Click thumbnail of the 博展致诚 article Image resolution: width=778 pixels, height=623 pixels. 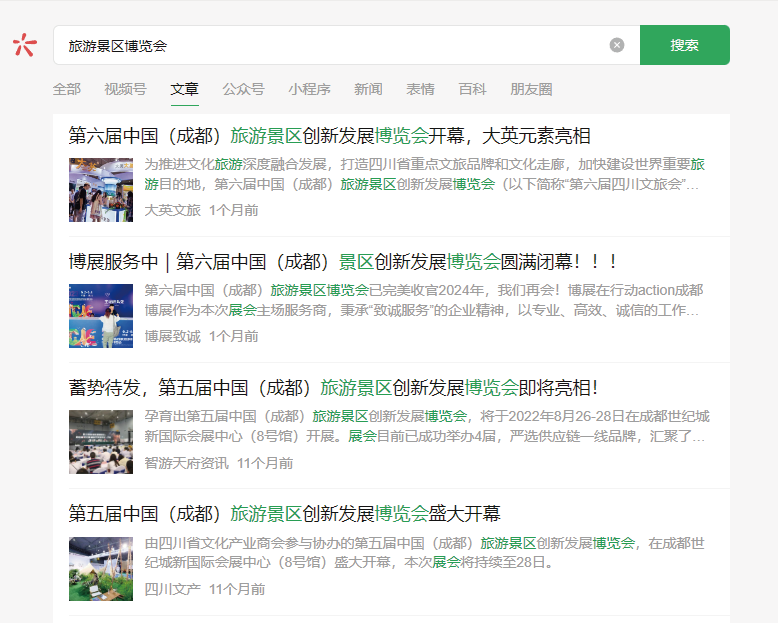(x=101, y=316)
